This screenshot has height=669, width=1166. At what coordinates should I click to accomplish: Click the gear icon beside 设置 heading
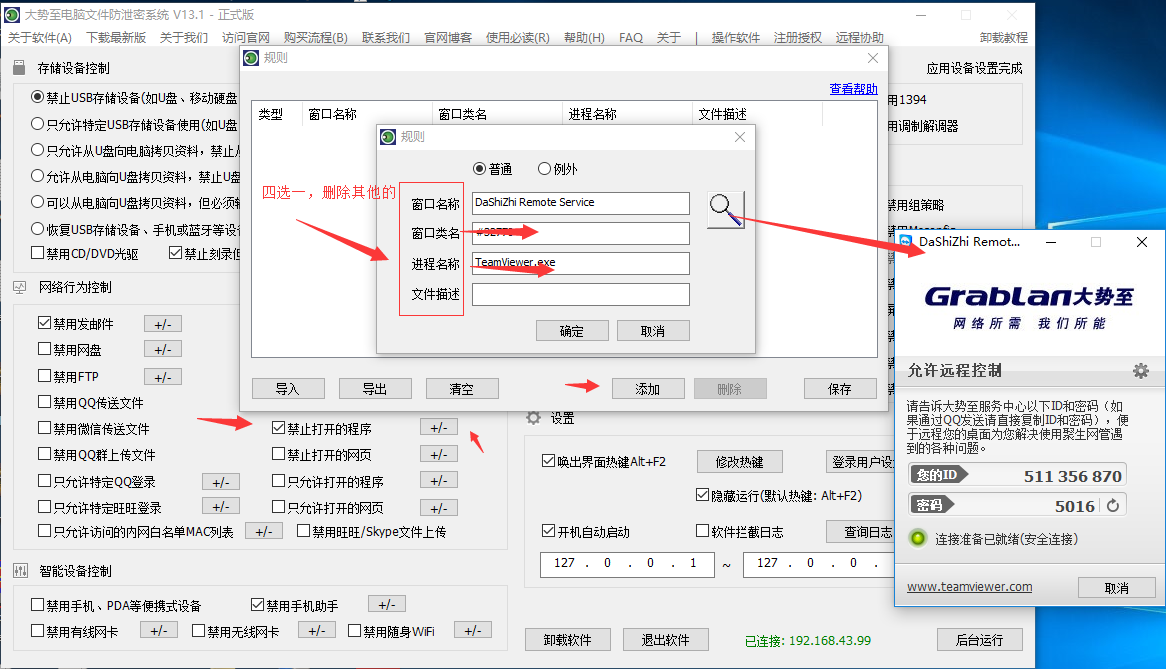coord(533,418)
